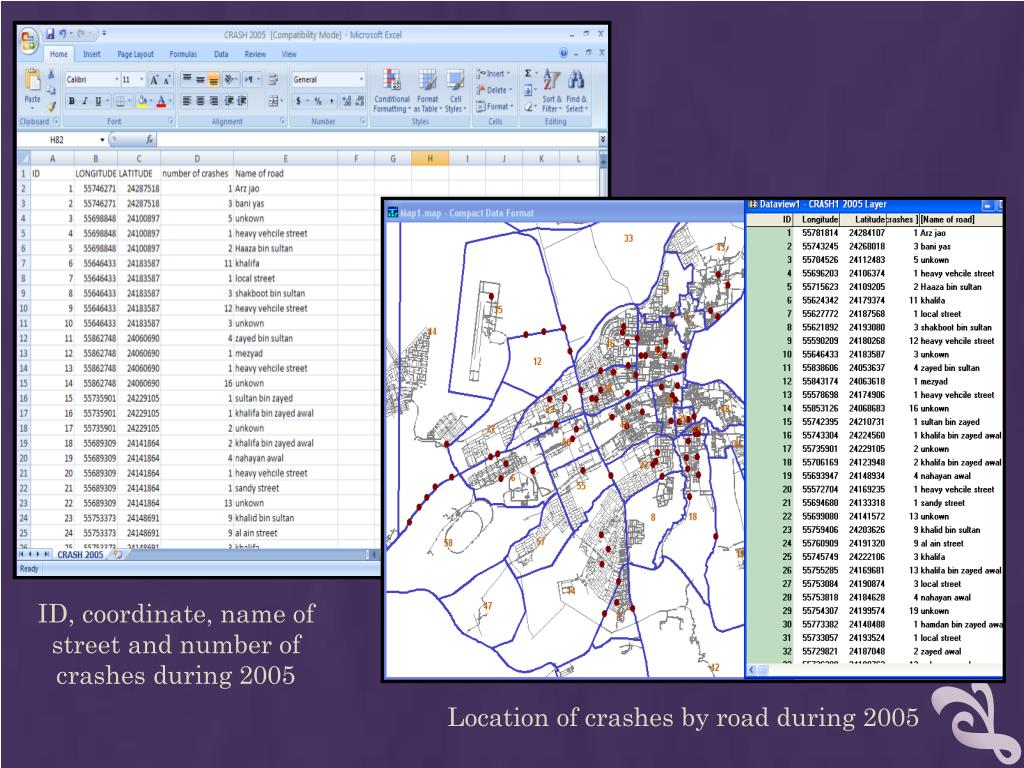Select column H header in Excel
Image resolution: width=1024 pixels, height=768 pixels.
pyautogui.click(x=430, y=158)
